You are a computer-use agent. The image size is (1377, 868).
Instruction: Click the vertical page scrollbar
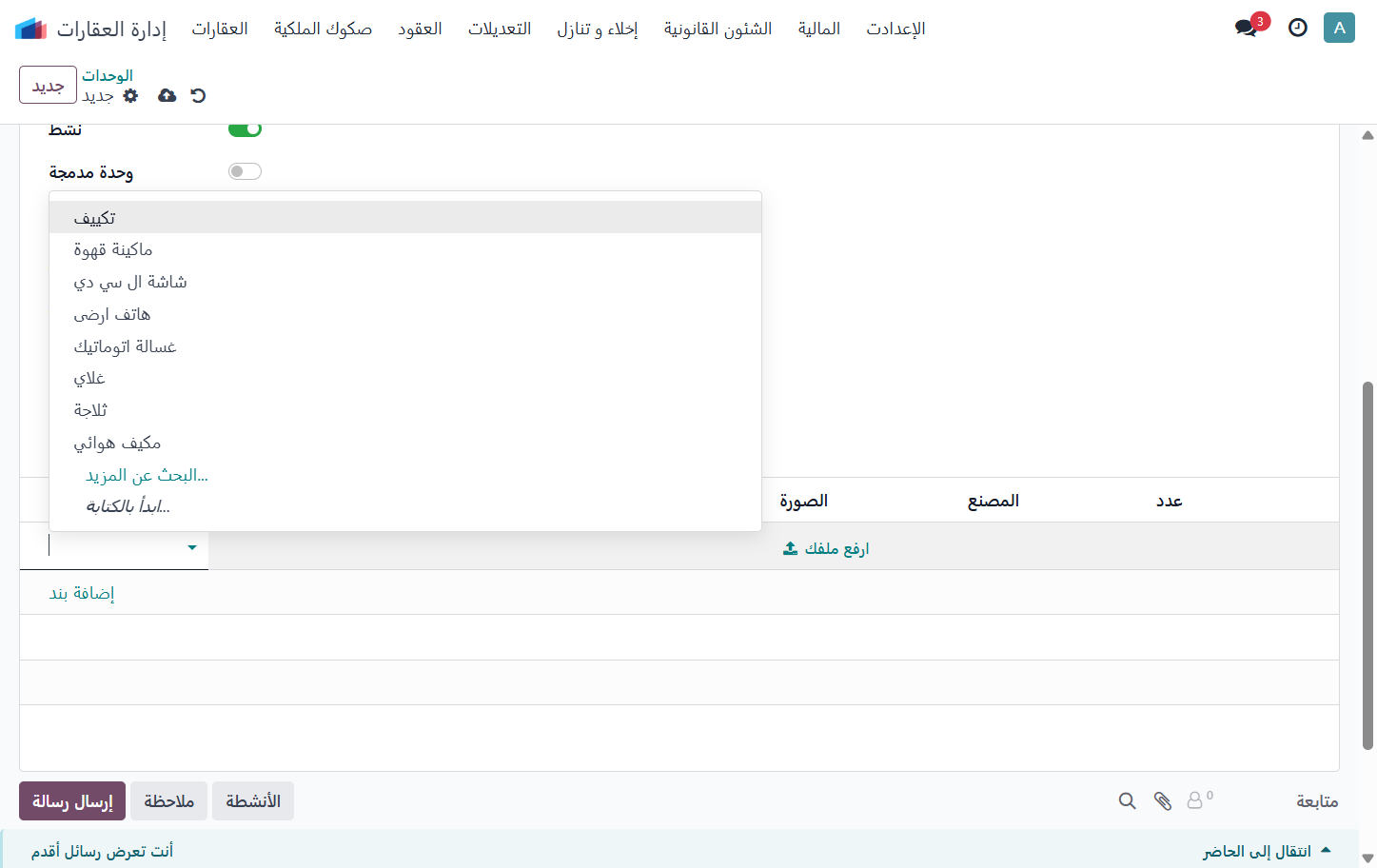pyautogui.click(x=1367, y=565)
